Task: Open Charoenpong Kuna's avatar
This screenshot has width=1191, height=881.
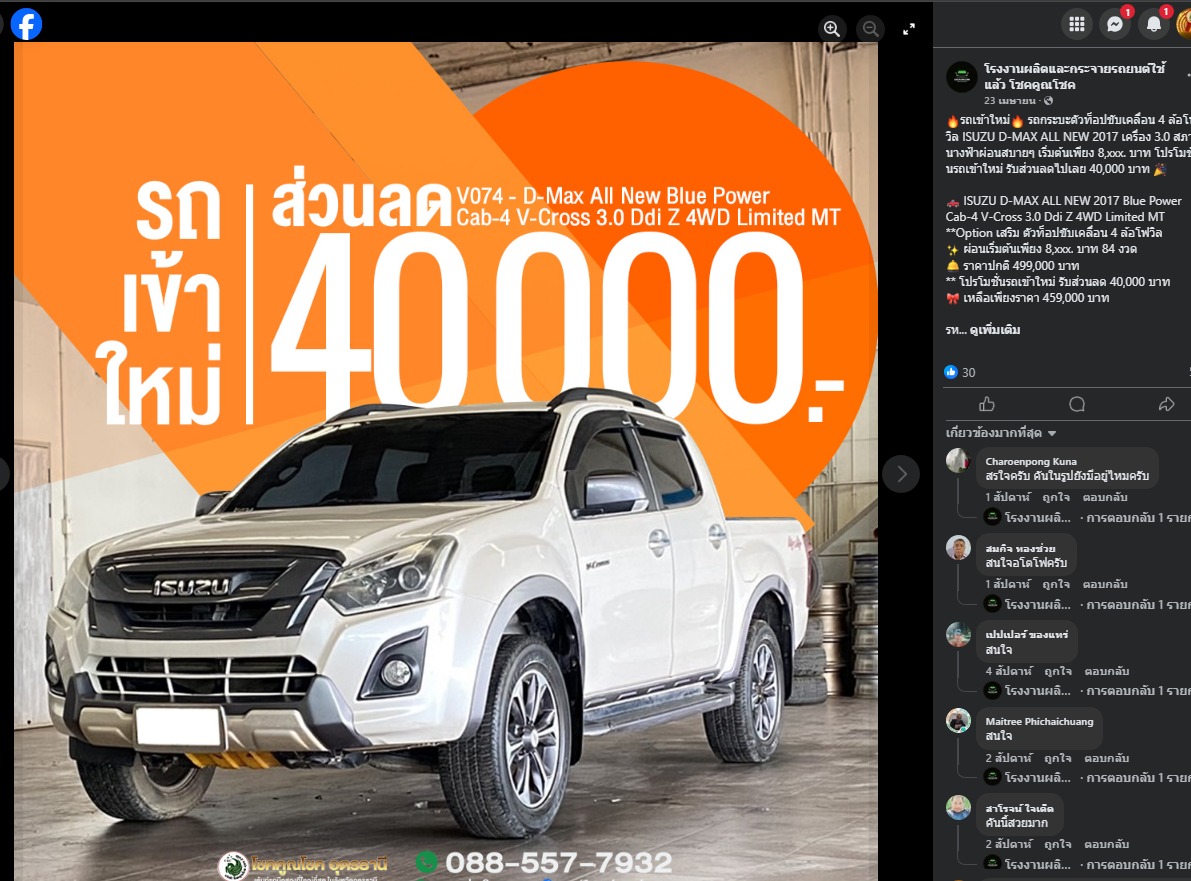Action: (959, 461)
